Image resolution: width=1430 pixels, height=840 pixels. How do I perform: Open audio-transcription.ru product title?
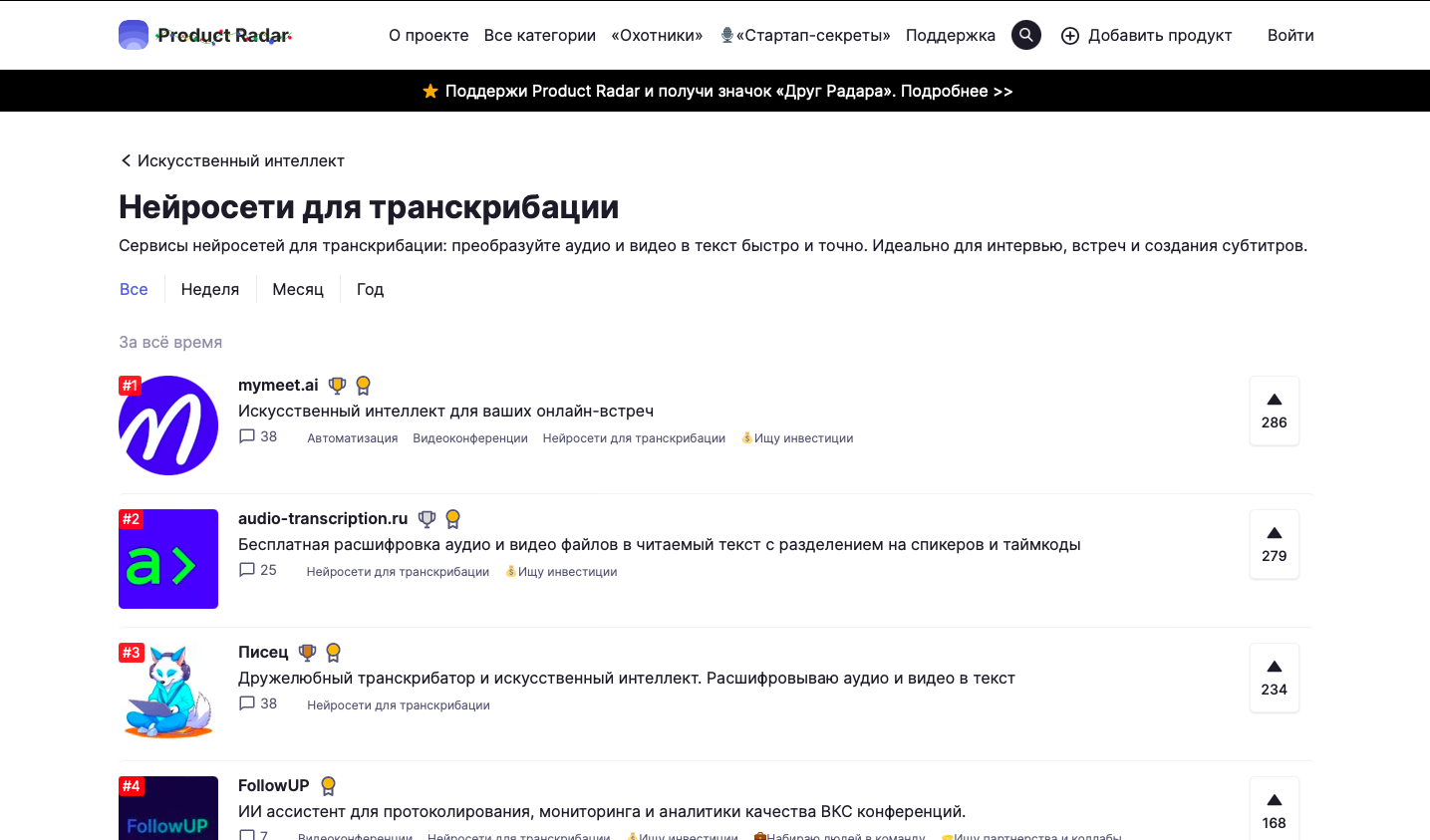323,518
